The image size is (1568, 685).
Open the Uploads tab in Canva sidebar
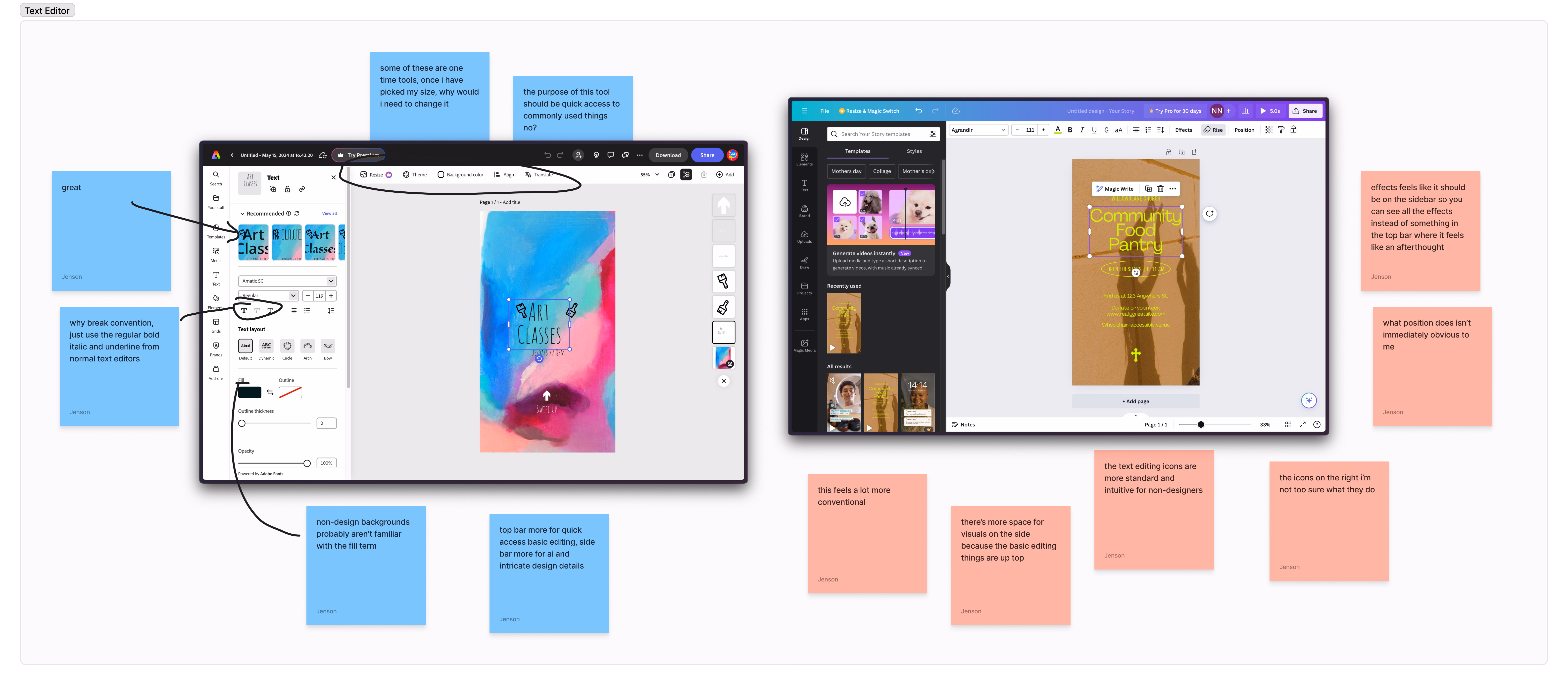click(804, 237)
